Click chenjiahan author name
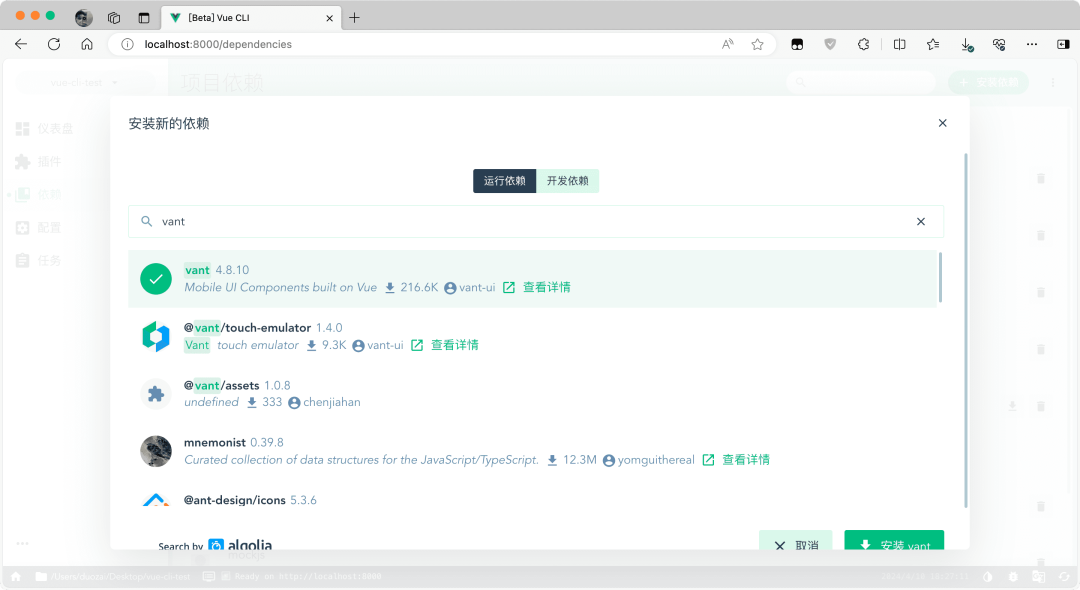The image size is (1080, 590). point(332,402)
